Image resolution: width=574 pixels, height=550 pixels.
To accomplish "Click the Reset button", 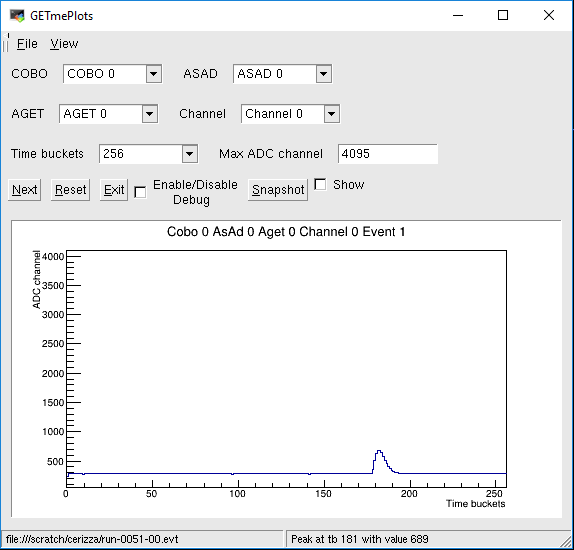I will (70, 190).
